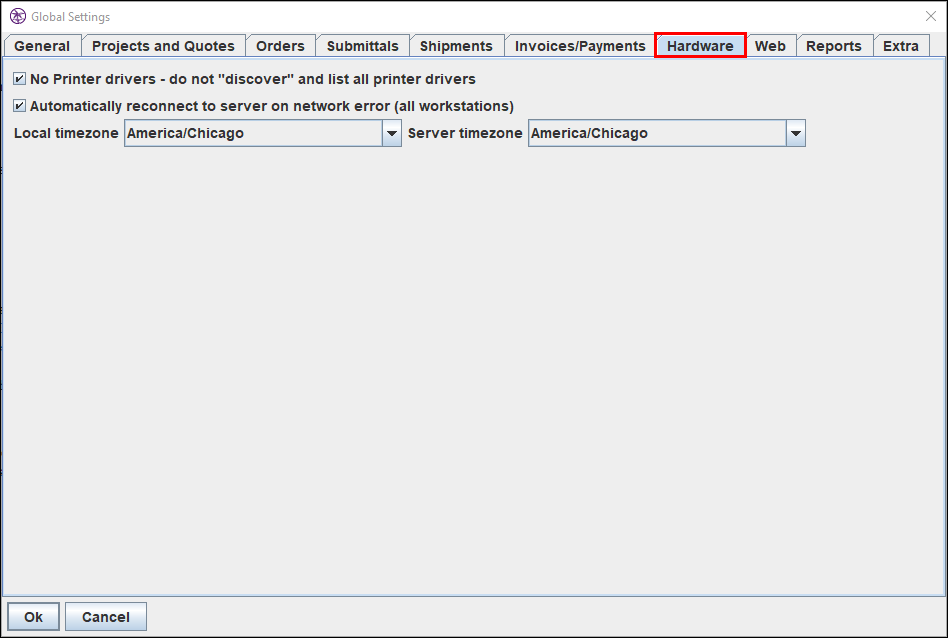Screen dimensions: 948x638
Task: Disable automatic reconnect on network error
Action: pos(18,105)
